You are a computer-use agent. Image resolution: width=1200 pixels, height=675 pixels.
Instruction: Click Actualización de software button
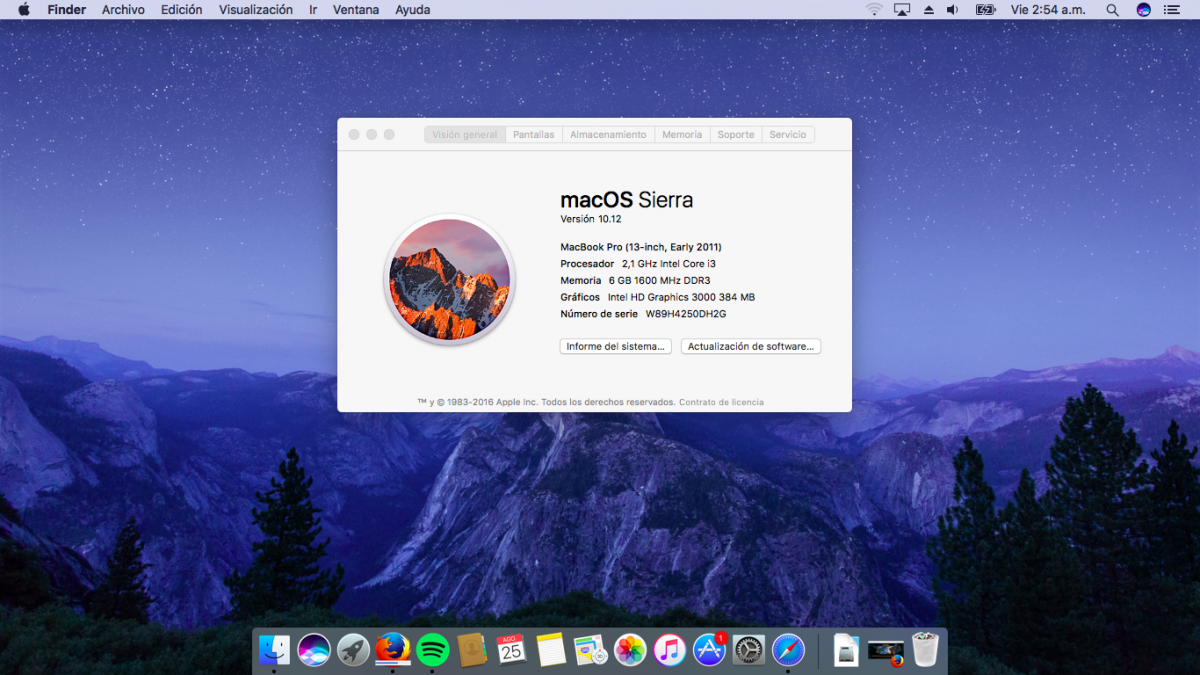pyautogui.click(x=751, y=347)
